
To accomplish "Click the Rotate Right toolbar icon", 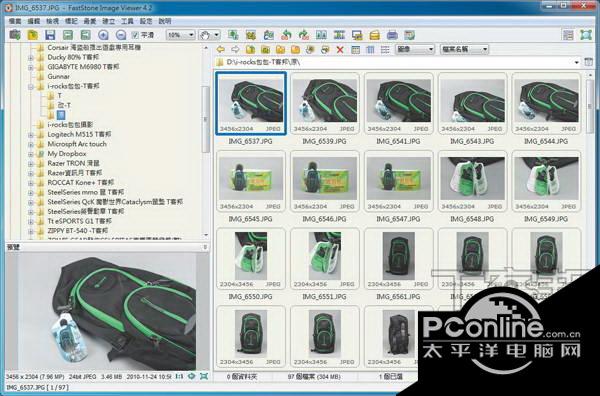I will tap(304, 35).
